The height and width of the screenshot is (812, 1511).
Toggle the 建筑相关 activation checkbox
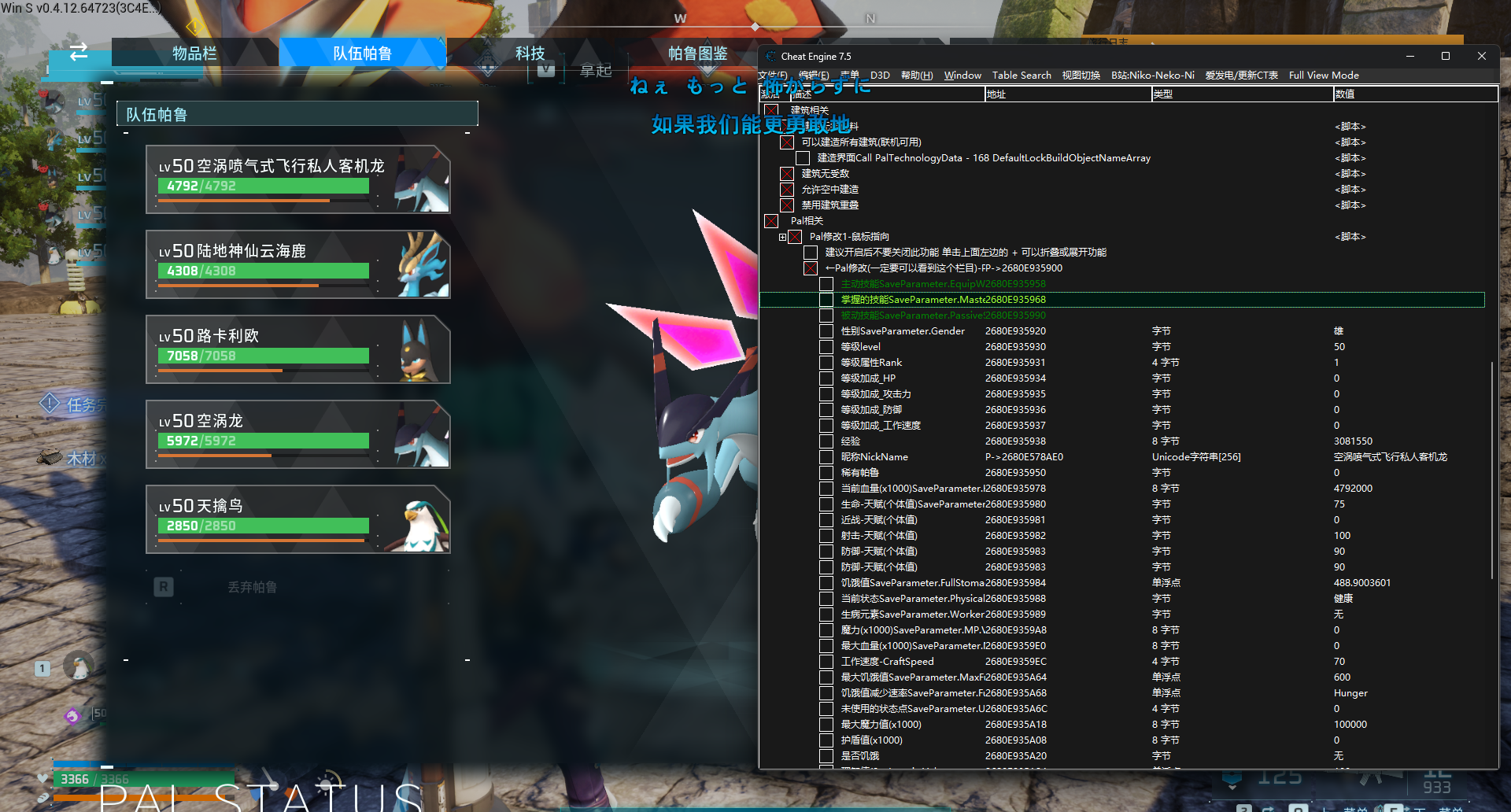pyautogui.click(x=771, y=110)
